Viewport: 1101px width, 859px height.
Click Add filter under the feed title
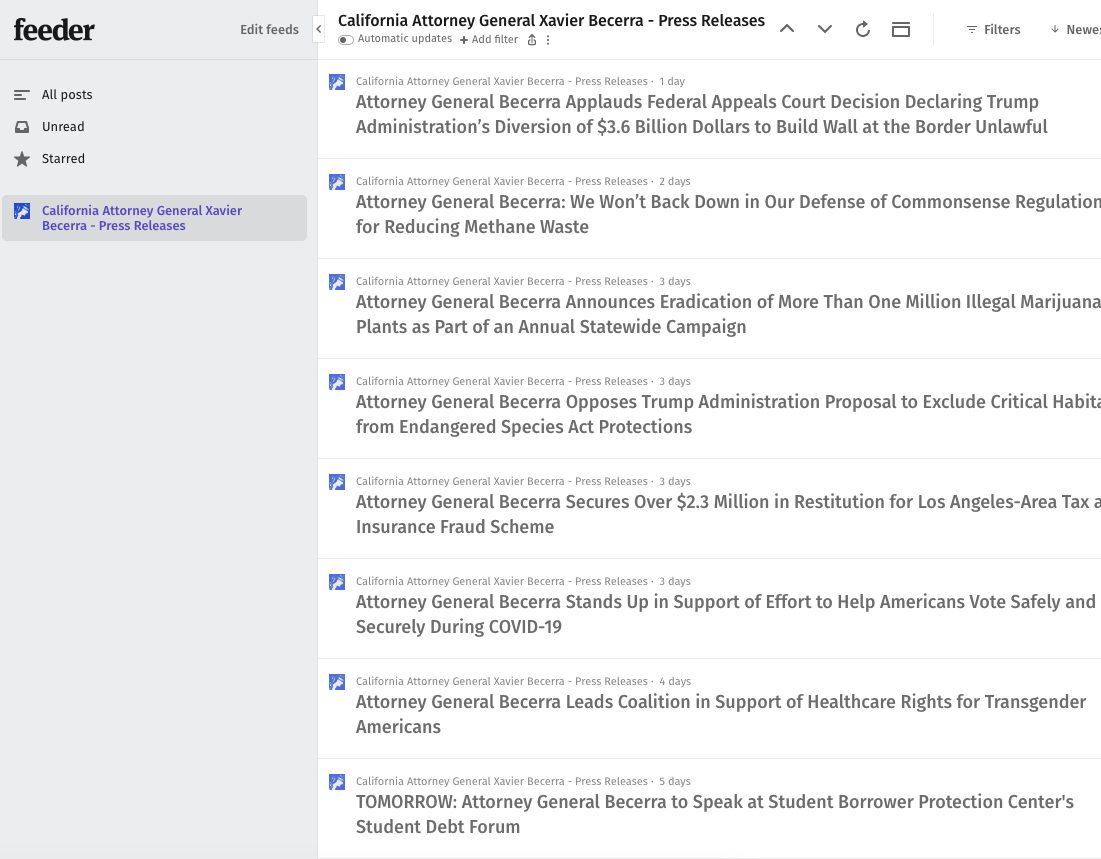489,39
